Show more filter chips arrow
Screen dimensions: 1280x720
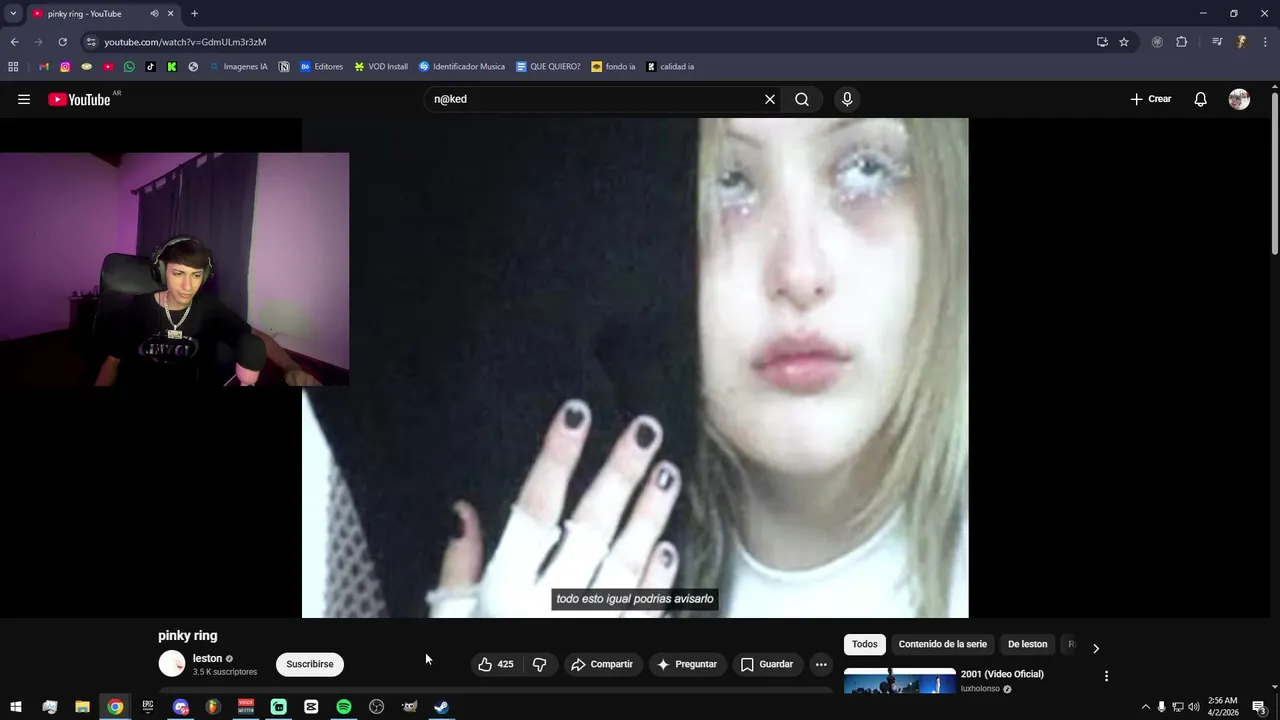click(1095, 648)
